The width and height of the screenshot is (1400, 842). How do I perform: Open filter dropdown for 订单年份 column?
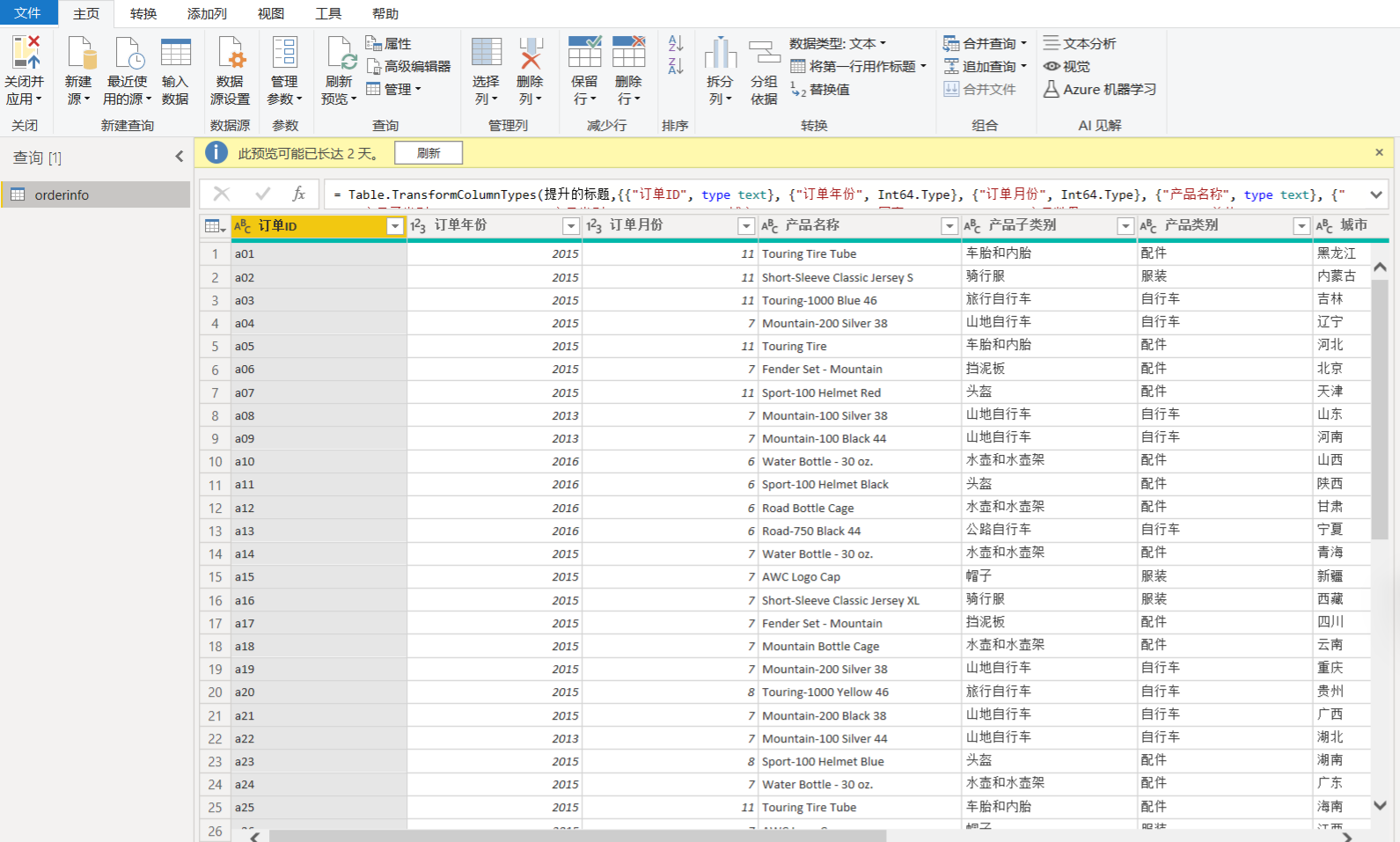571,226
